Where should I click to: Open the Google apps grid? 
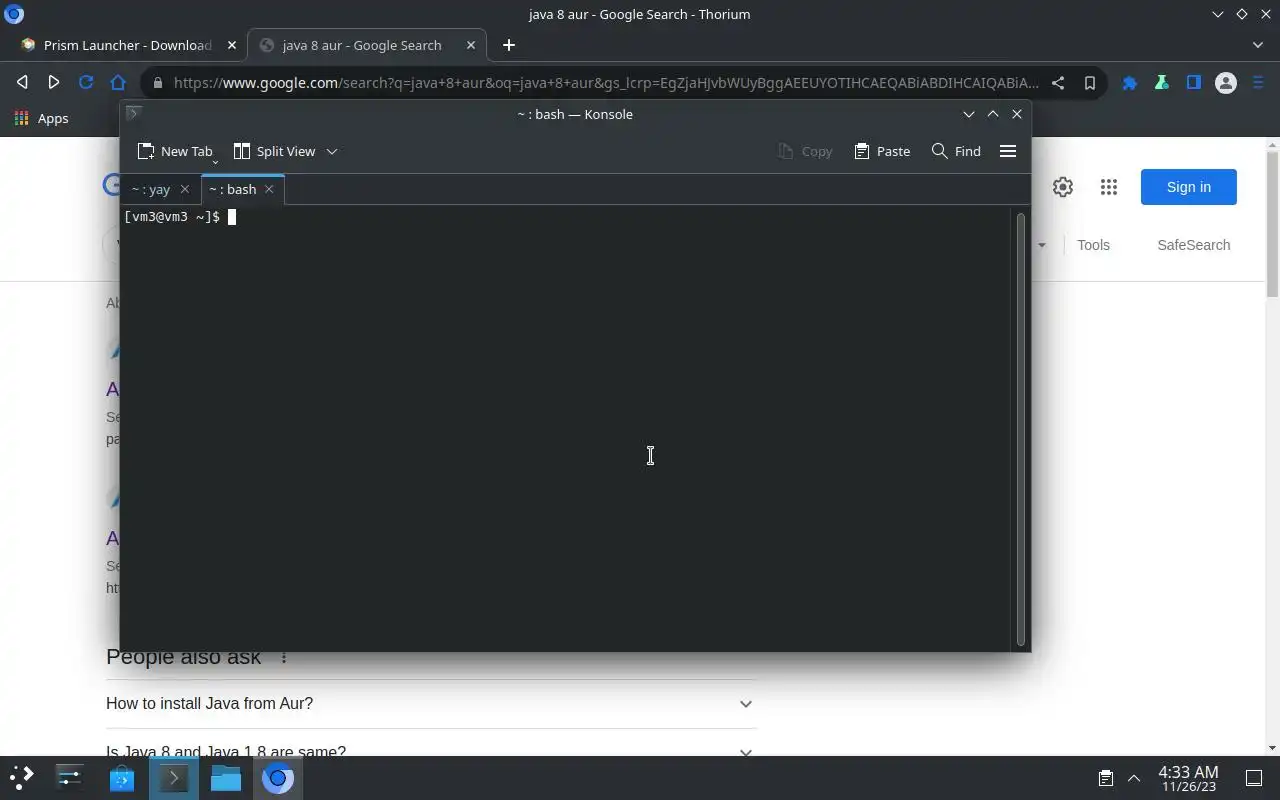(1108, 187)
